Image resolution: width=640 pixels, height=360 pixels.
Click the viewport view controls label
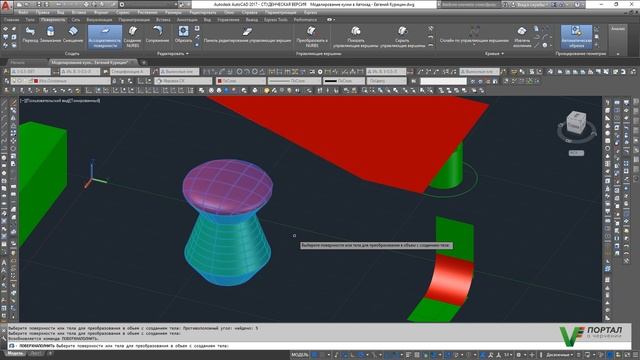tap(60, 100)
